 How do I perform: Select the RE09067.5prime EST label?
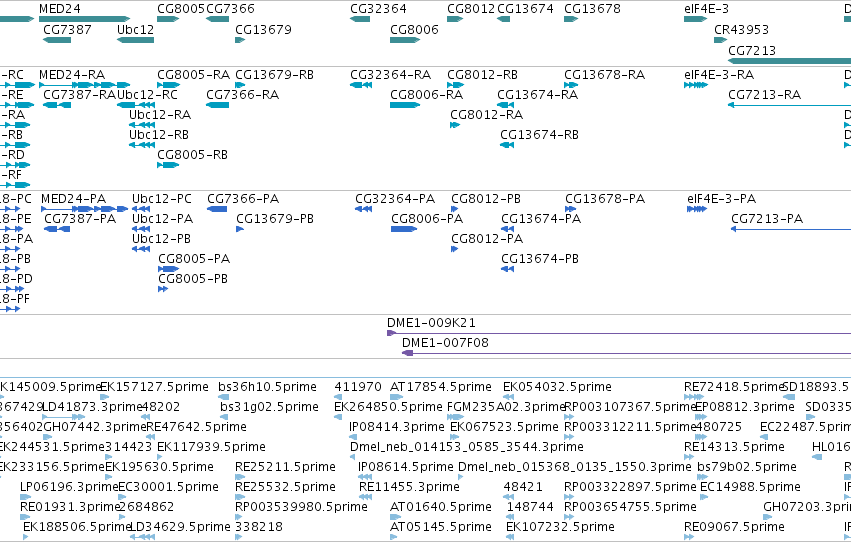[734, 527]
